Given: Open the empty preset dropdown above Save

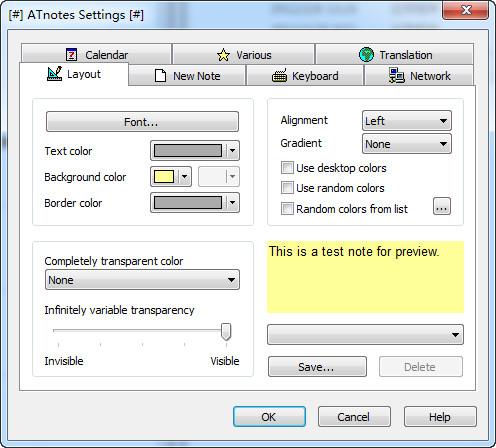Looking at the screenshot, I should 365,335.
